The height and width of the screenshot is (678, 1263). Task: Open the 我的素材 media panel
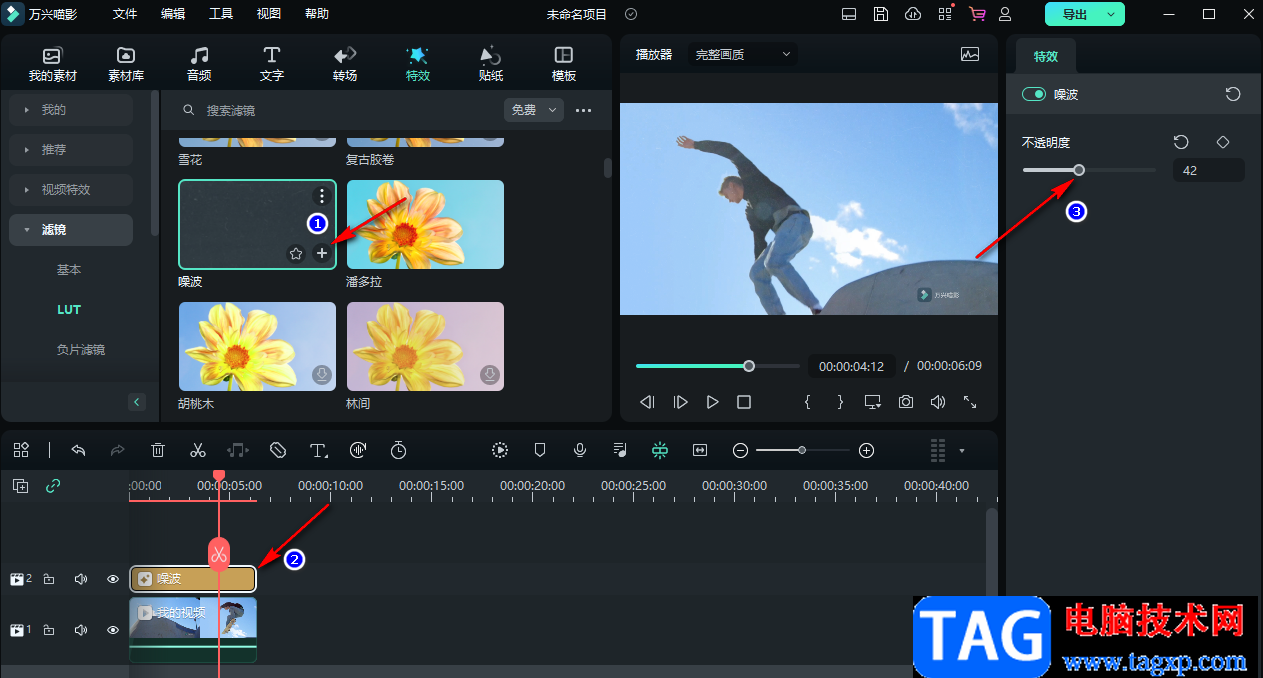(x=52, y=64)
